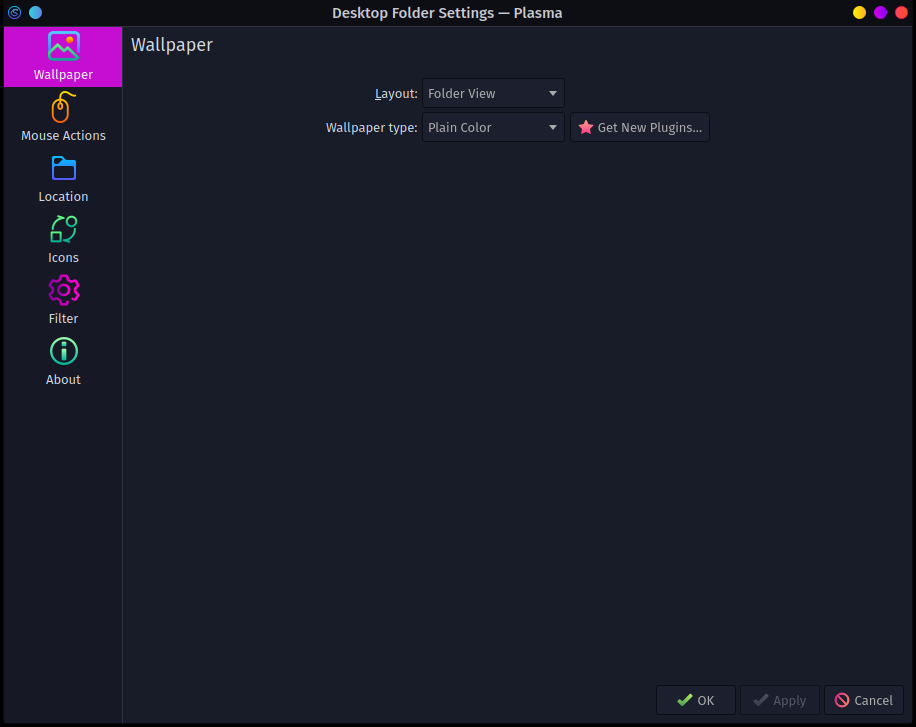Go to the Location settings page
The width and height of the screenshot is (916, 727).
pos(63,179)
